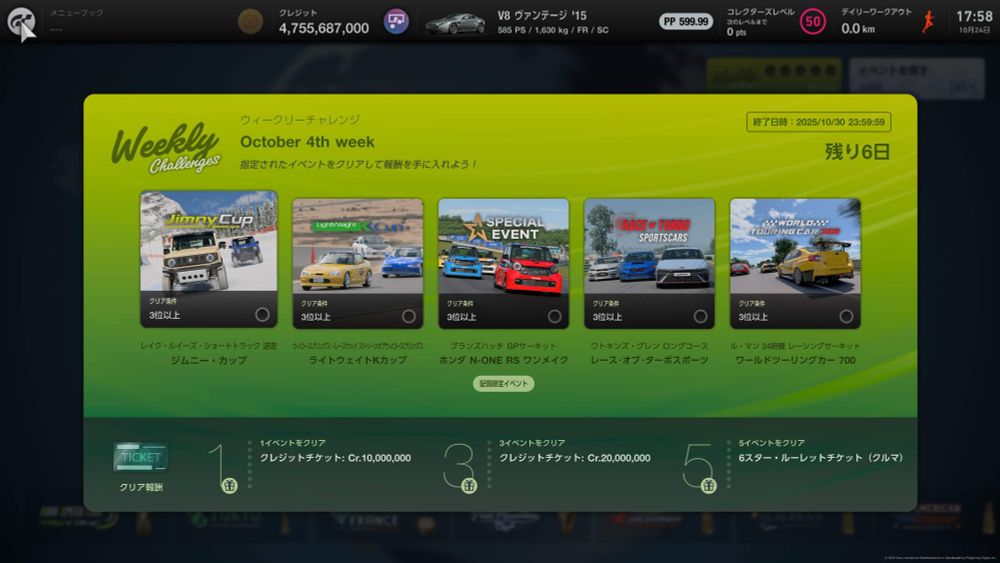1000x563 pixels.
Task: Open the World Touring Car 700 card
Action: [x=795, y=263]
